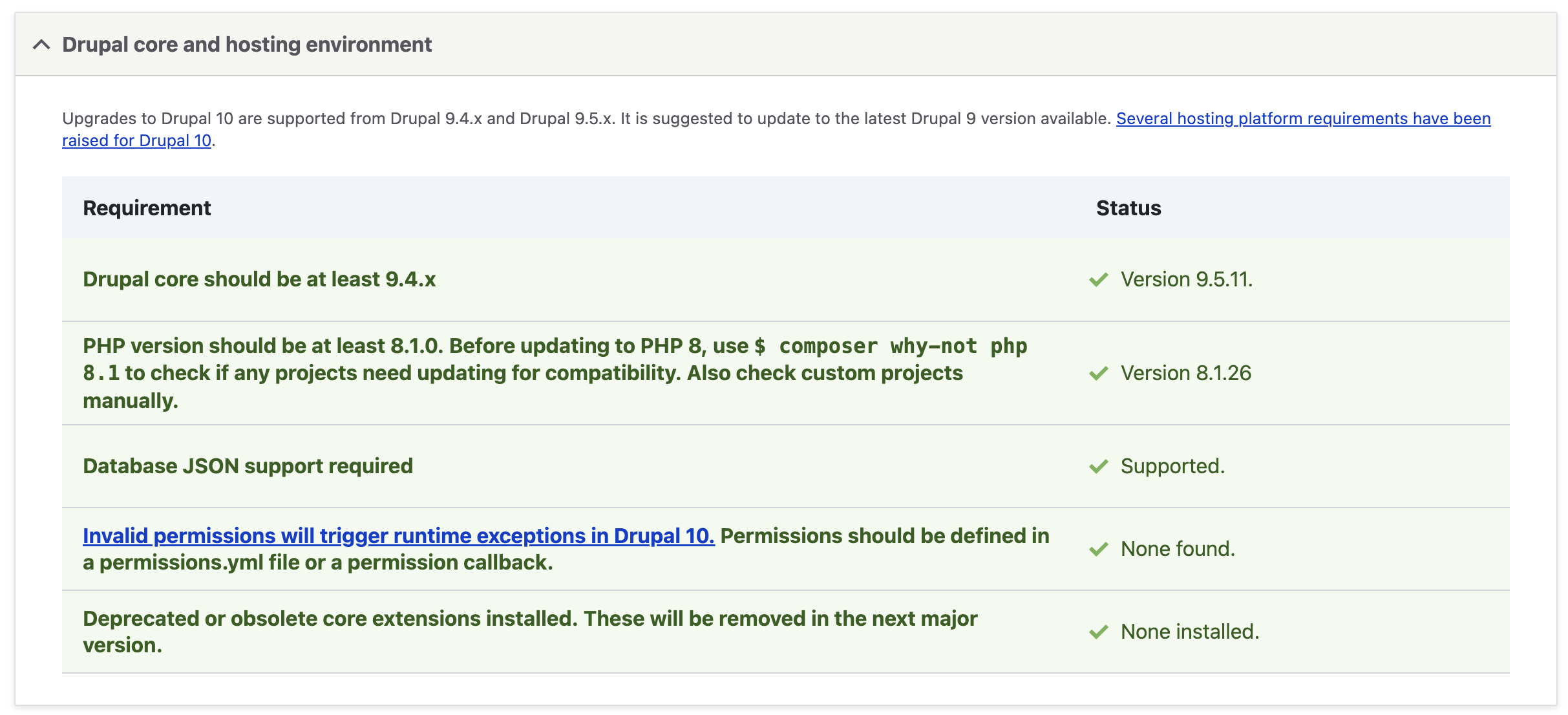Click the 'None installed.' status text
Screen dimensions: 1568x715
pyautogui.click(x=1190, y=632)
